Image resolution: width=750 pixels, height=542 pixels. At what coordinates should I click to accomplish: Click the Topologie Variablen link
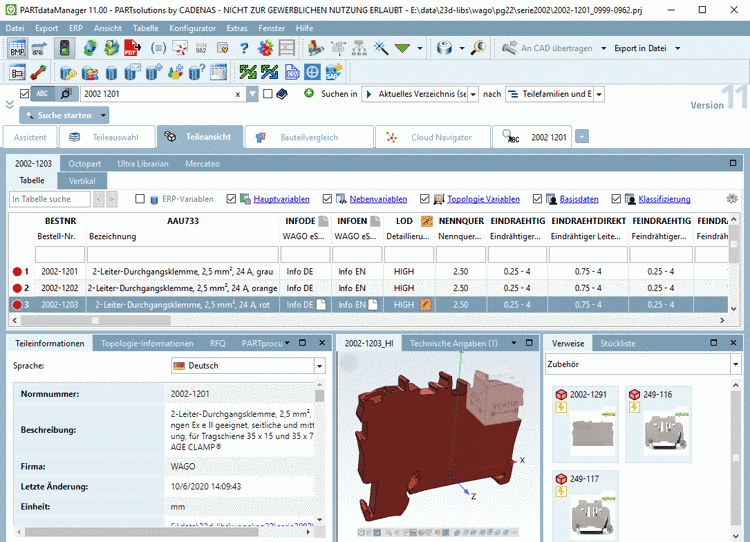[483, 199]
